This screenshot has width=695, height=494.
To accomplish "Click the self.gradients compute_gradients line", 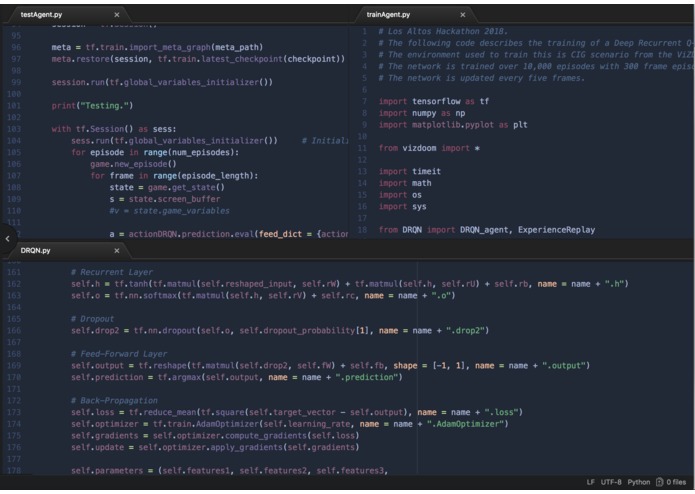I will 215,436.
